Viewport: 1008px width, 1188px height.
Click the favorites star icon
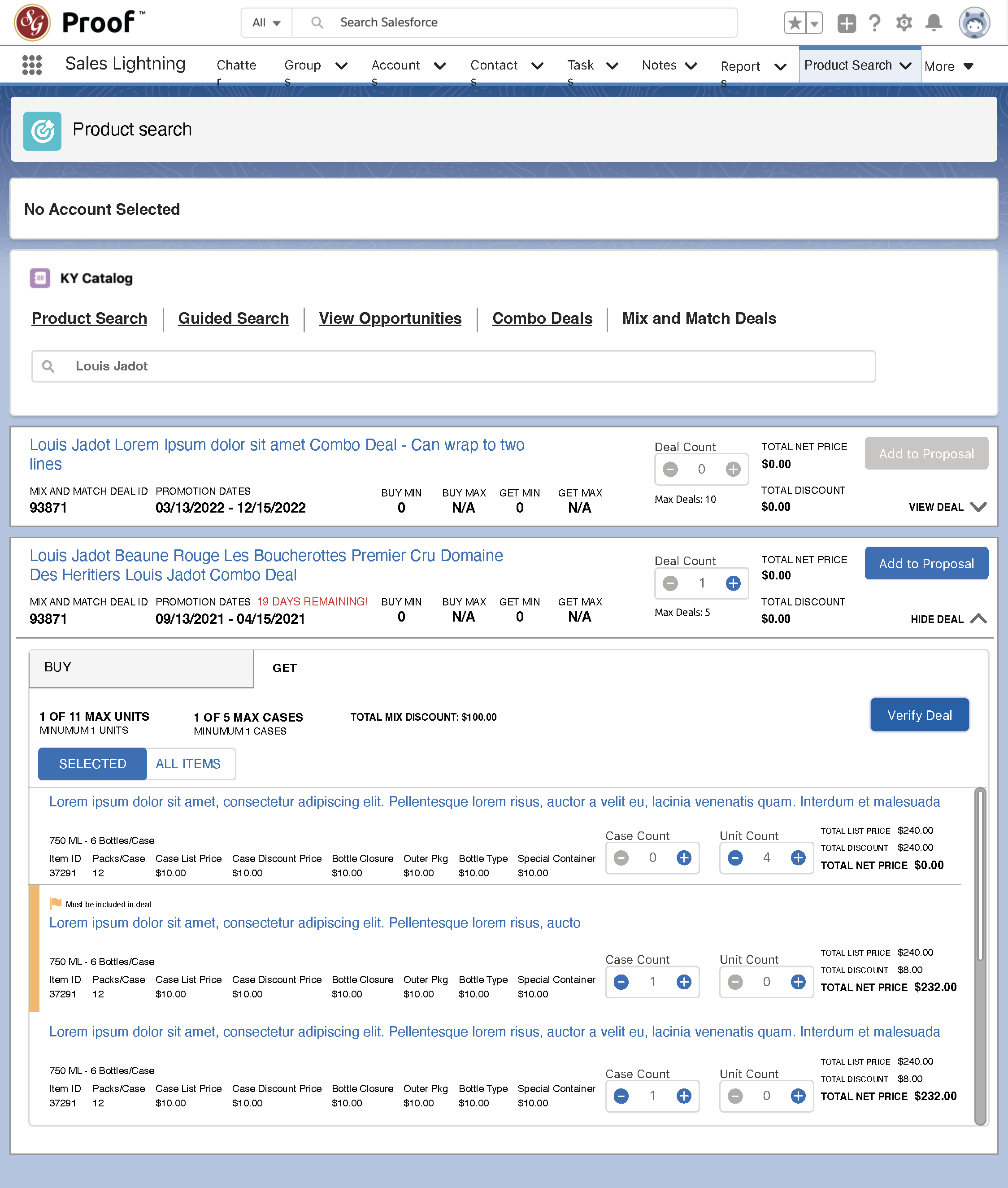pos(794,23)
